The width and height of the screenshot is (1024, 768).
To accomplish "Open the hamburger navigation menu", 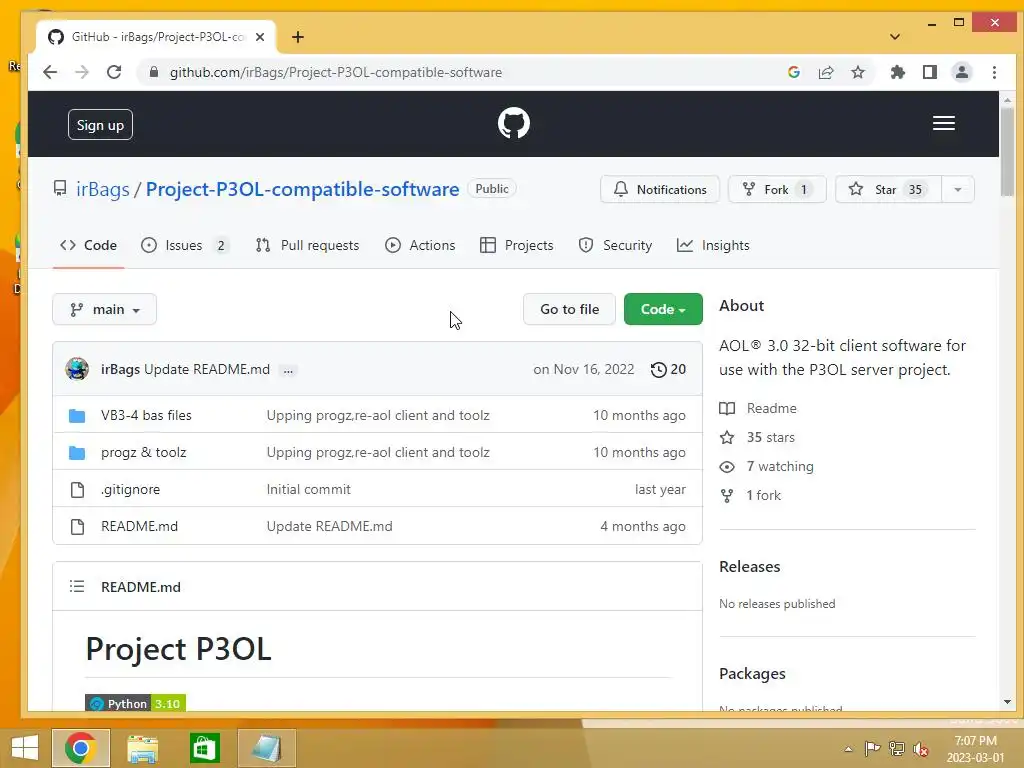I will pyautogui.click(x=943, y=123).
